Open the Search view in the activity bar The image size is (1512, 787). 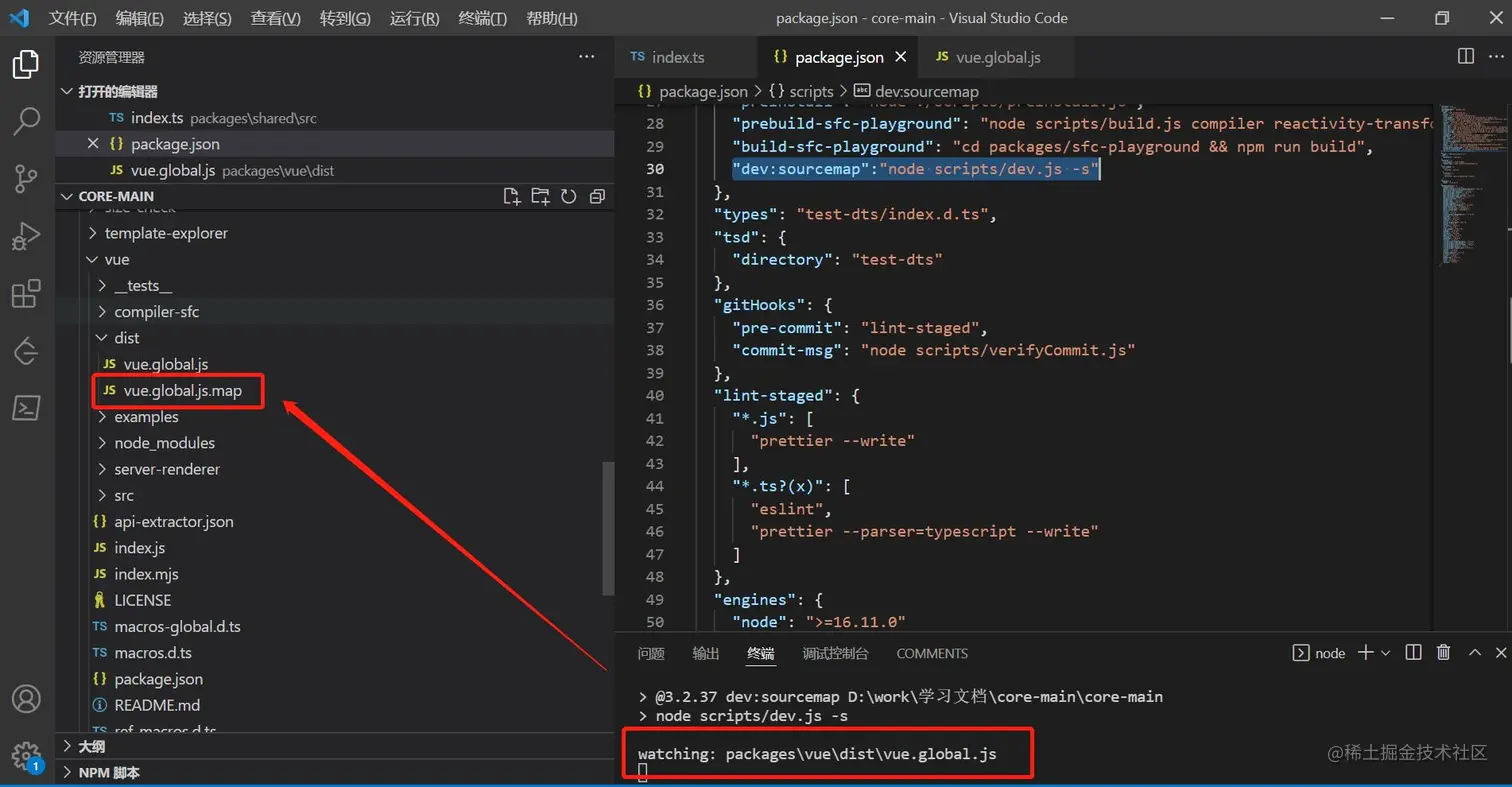tap(26, 122)
